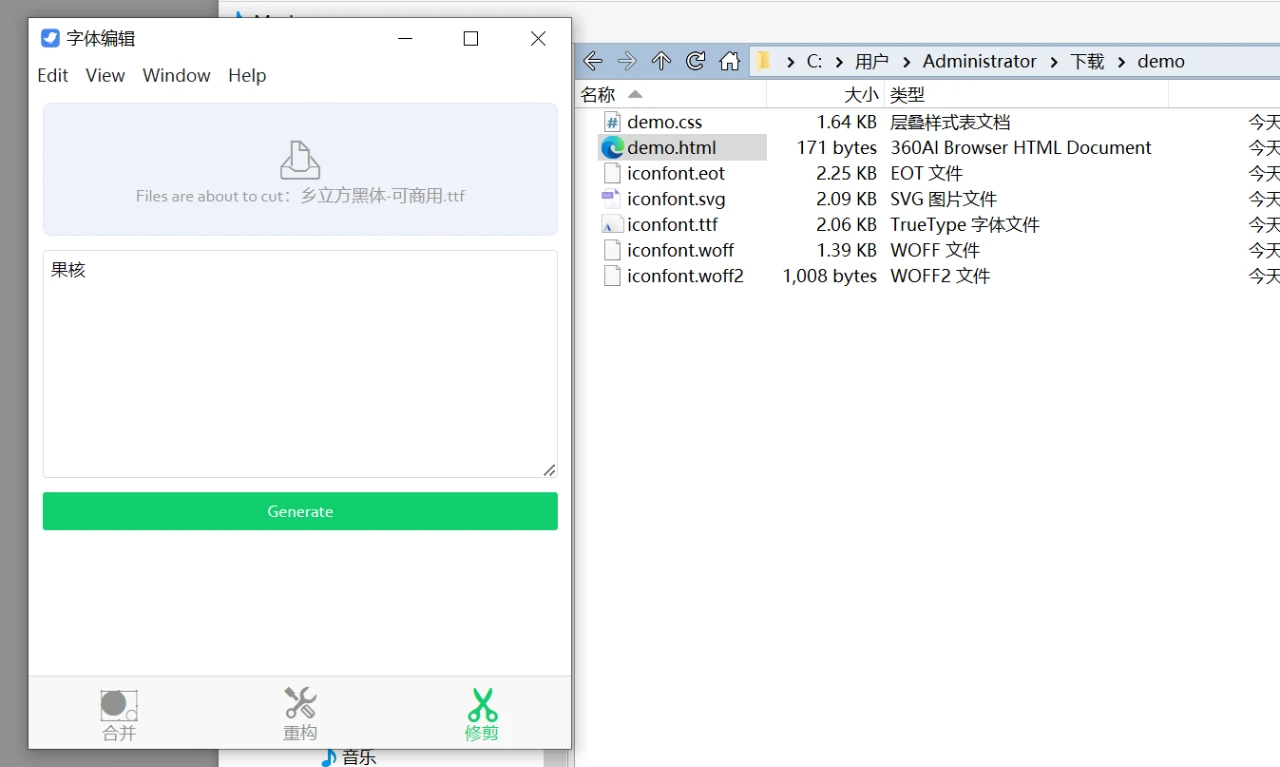The width and height of the screenshot is (1280, 767).
Task: Select Administrator in the breadcrumb path
Action: (x=980, y=61)
